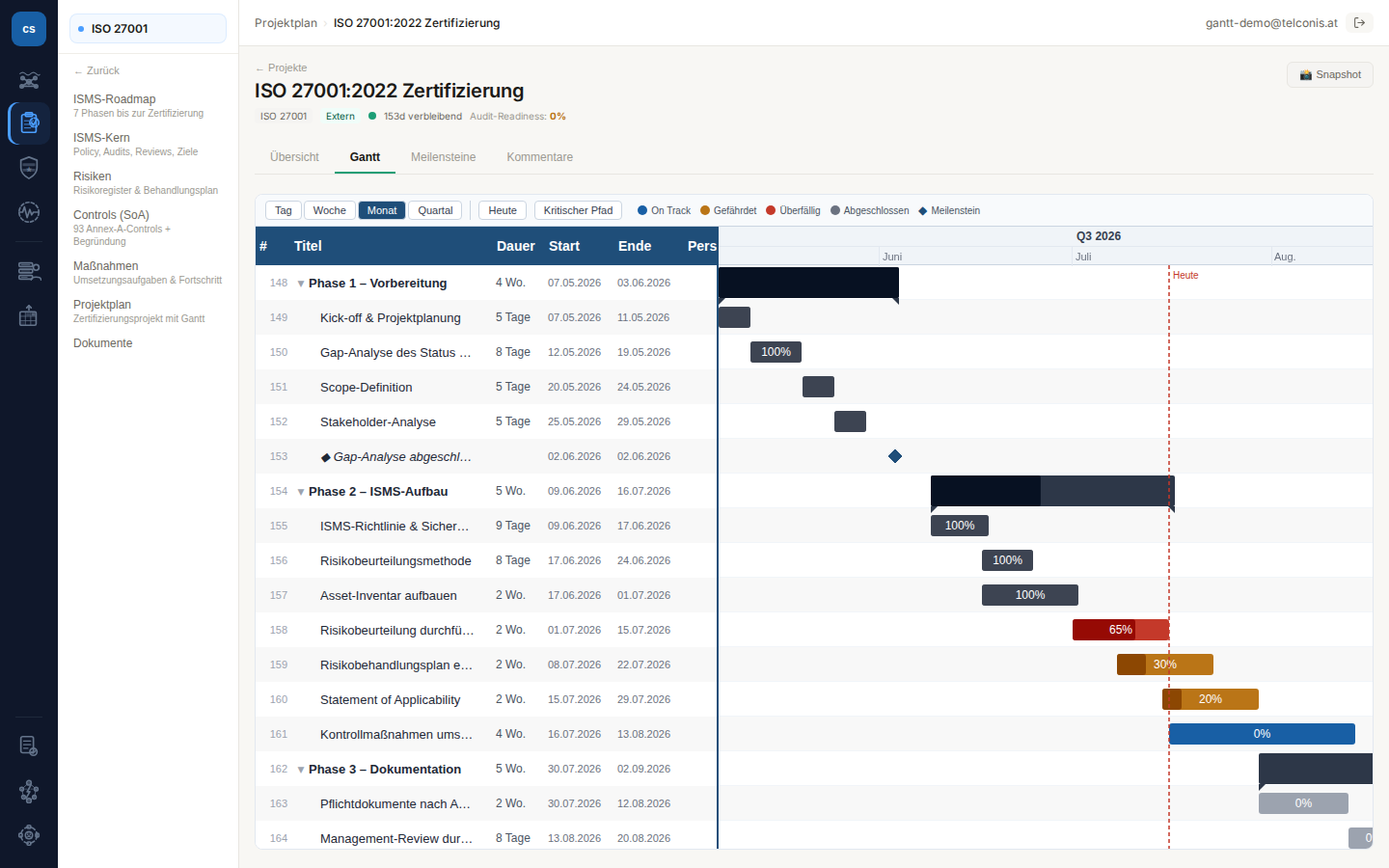Open ISMS-Roadmap in the sidebar
This screenshot has height=868, width=1389.
coord(149,106)
